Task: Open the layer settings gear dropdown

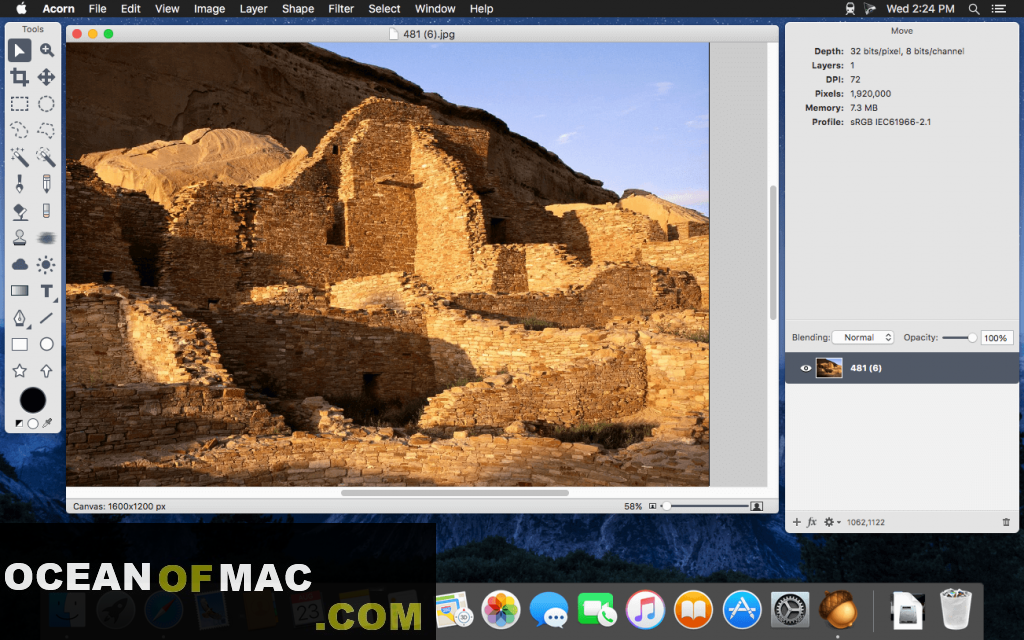Action: point(831,522)
